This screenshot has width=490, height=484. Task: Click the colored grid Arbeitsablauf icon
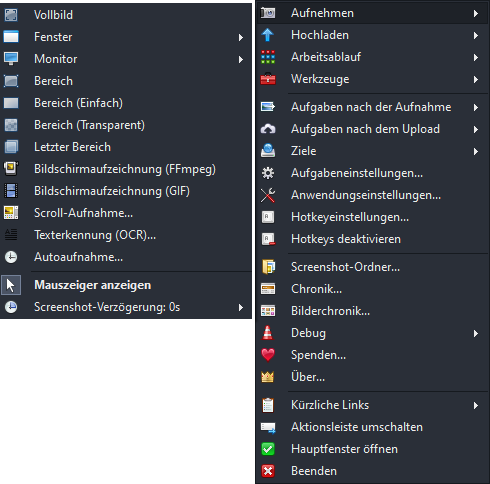pyautogui.click(x=268, y=57)
